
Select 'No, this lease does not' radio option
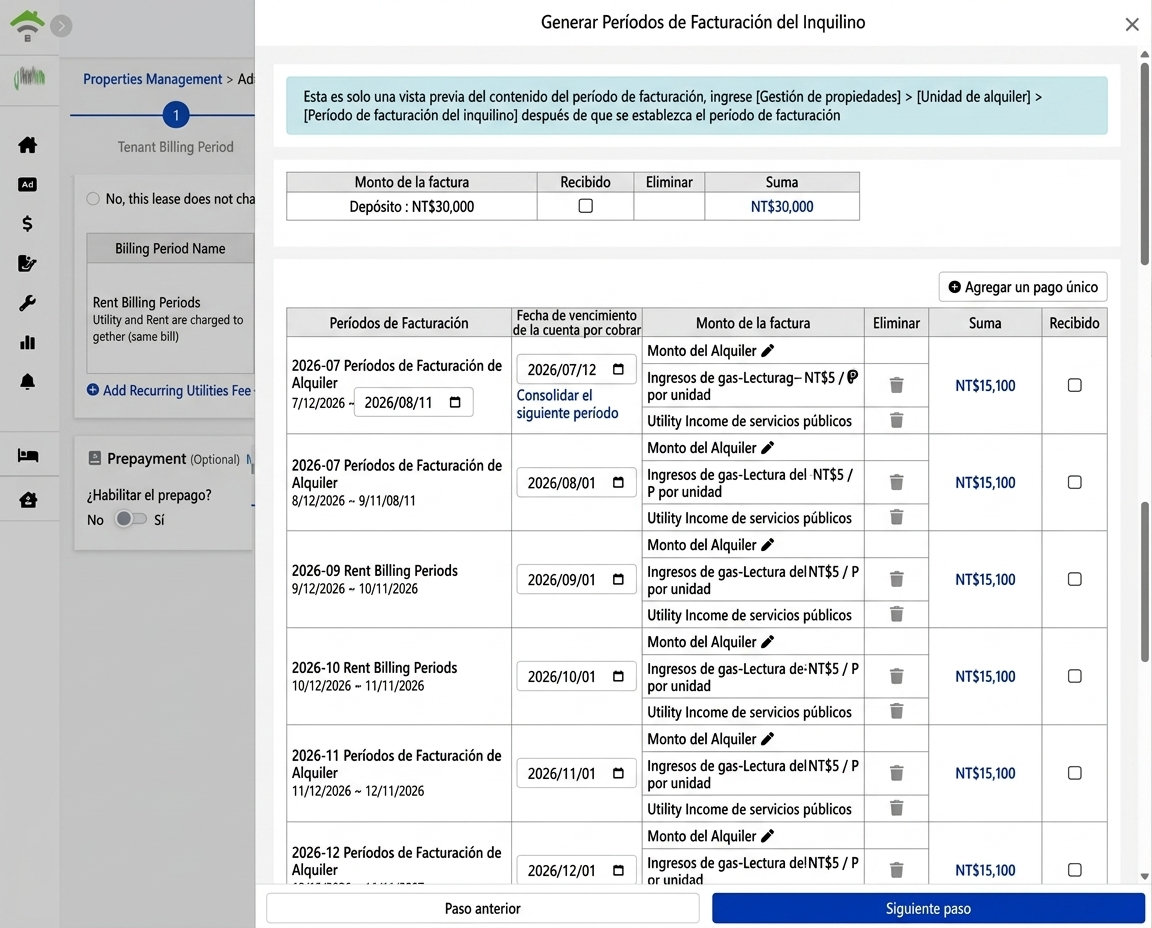coord(93,198)
